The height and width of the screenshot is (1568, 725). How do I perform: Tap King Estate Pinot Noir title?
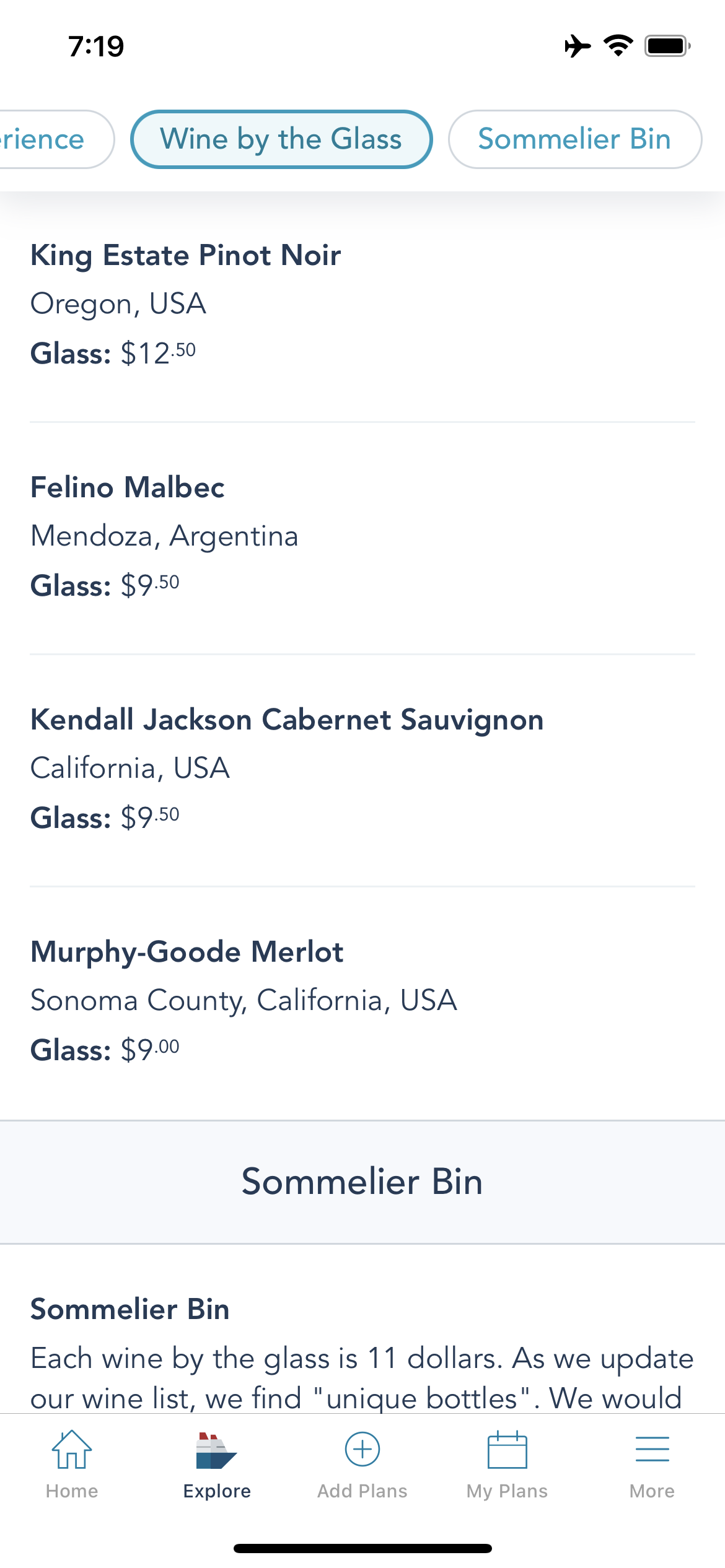click(x=186, y=255)
